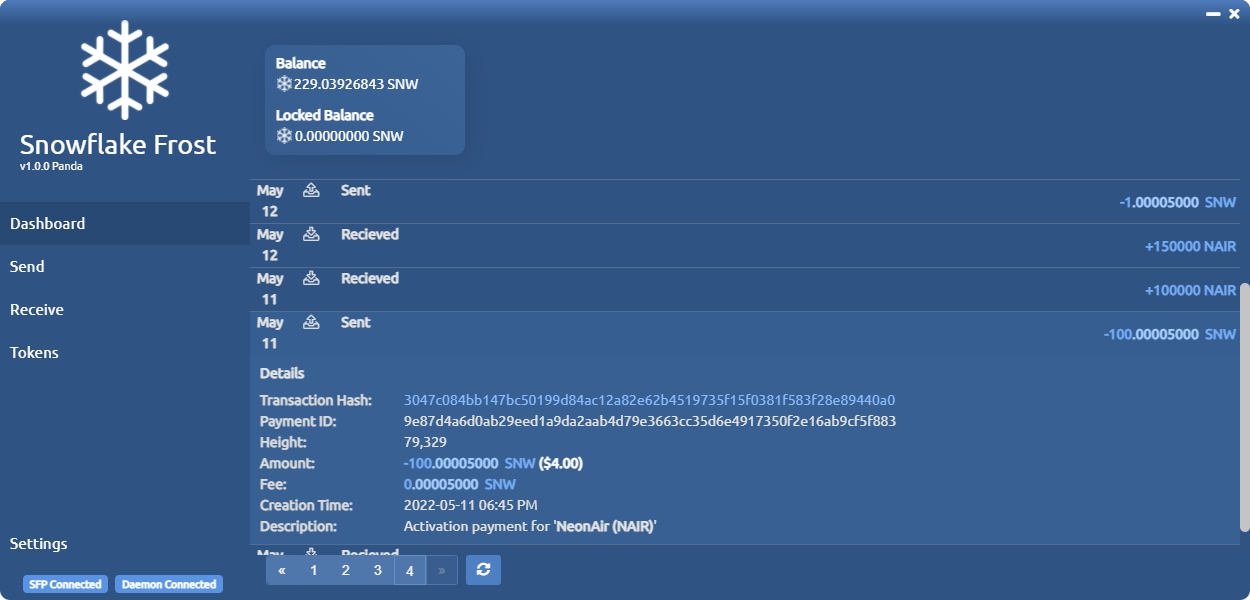Click the -1.00005000 SNW amount
1250x600 pixels.
1178,202
